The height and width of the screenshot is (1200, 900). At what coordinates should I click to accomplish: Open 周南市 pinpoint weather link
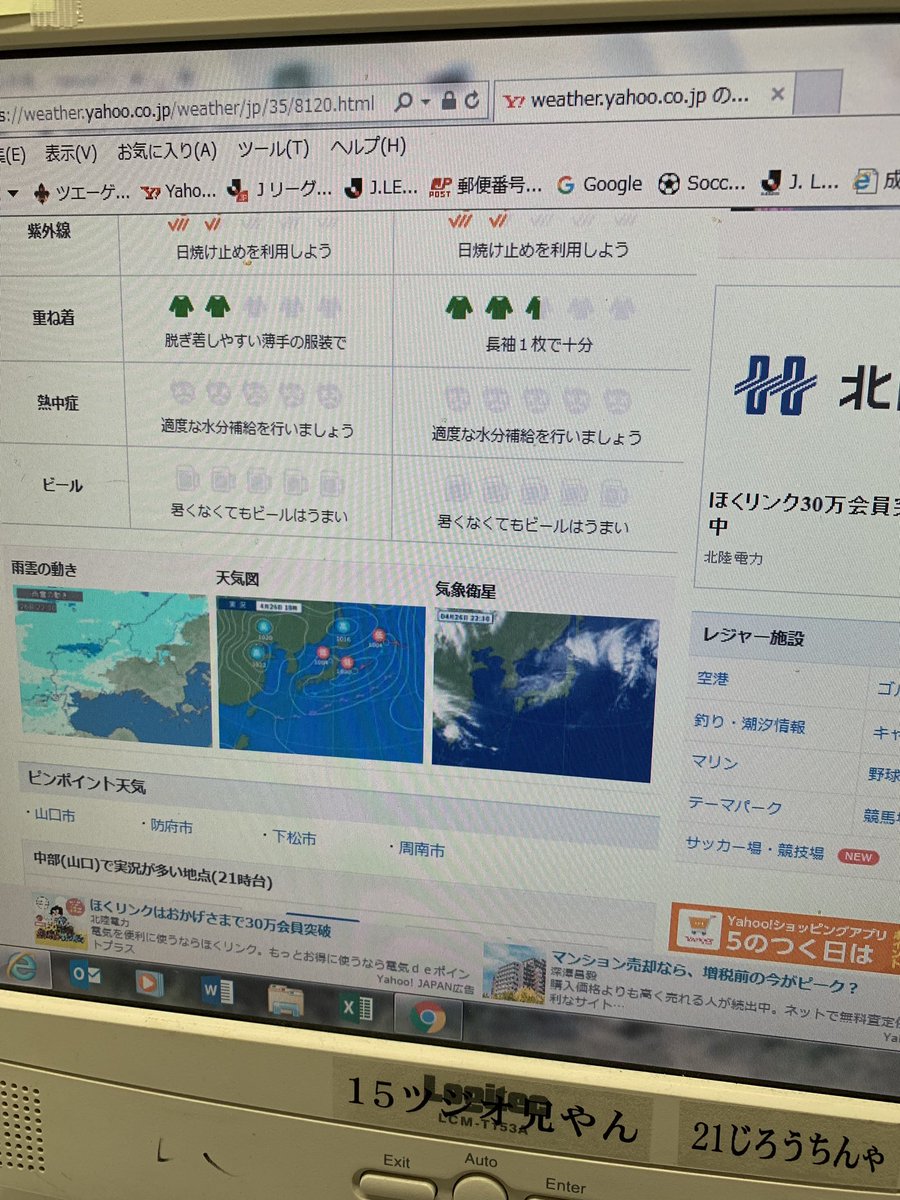pyautogui.click(x=421, y=849)
